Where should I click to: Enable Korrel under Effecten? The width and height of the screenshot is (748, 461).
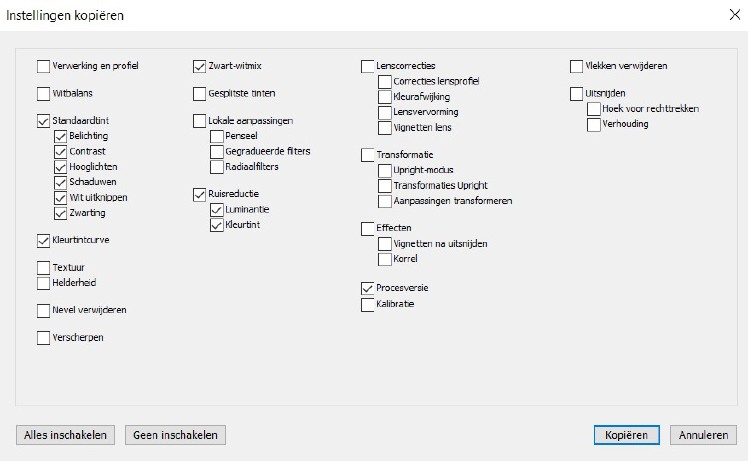(384, 259)
